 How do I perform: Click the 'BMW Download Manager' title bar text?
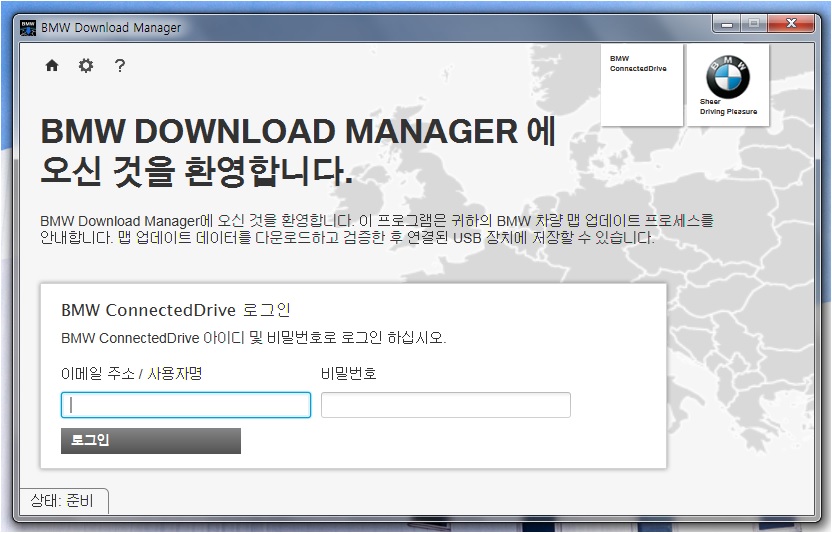point(111,28)
